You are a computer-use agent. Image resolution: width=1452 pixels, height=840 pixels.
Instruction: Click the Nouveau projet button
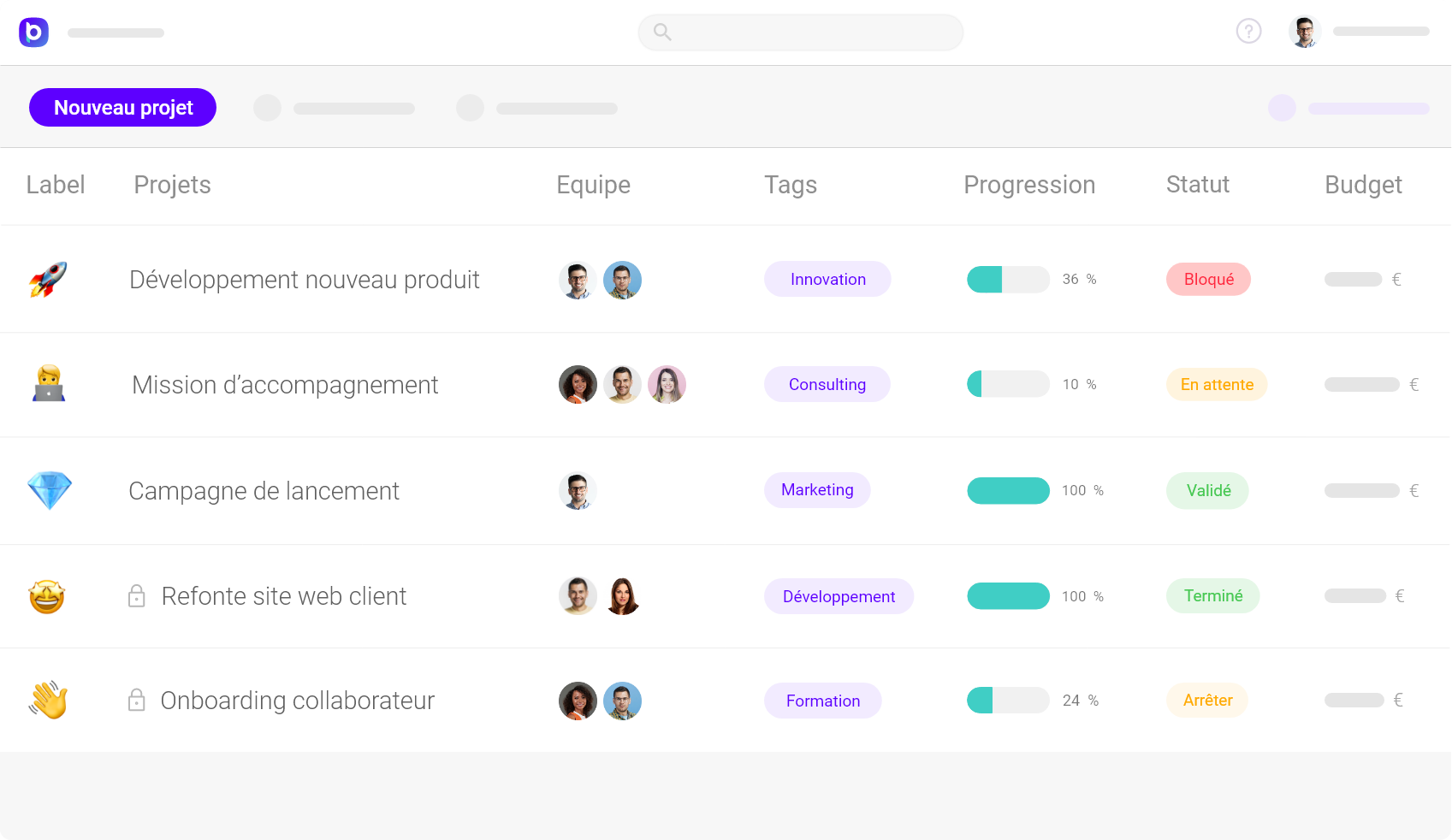[x=122, y=107]
